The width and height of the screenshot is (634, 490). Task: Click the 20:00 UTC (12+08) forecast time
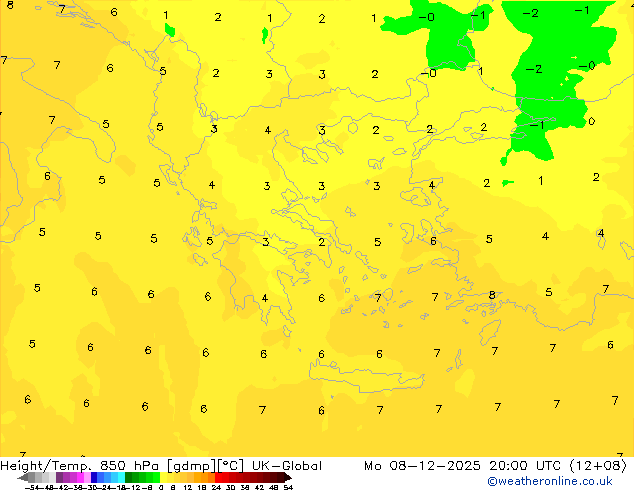tap(558, 466)
